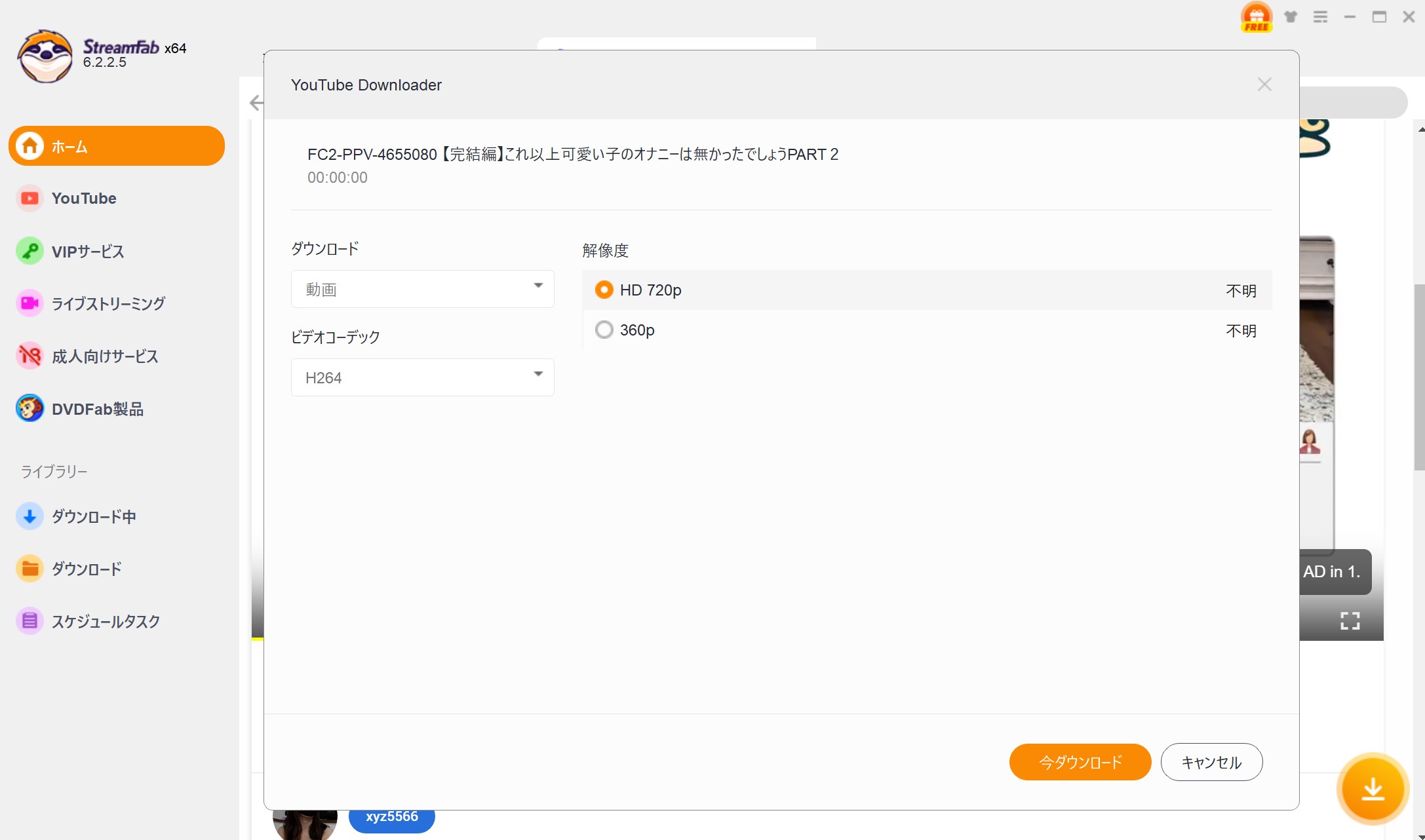1425x840 pixels.
Task: Expand the hamburger menu at top right
Action: coord(1320,16)
